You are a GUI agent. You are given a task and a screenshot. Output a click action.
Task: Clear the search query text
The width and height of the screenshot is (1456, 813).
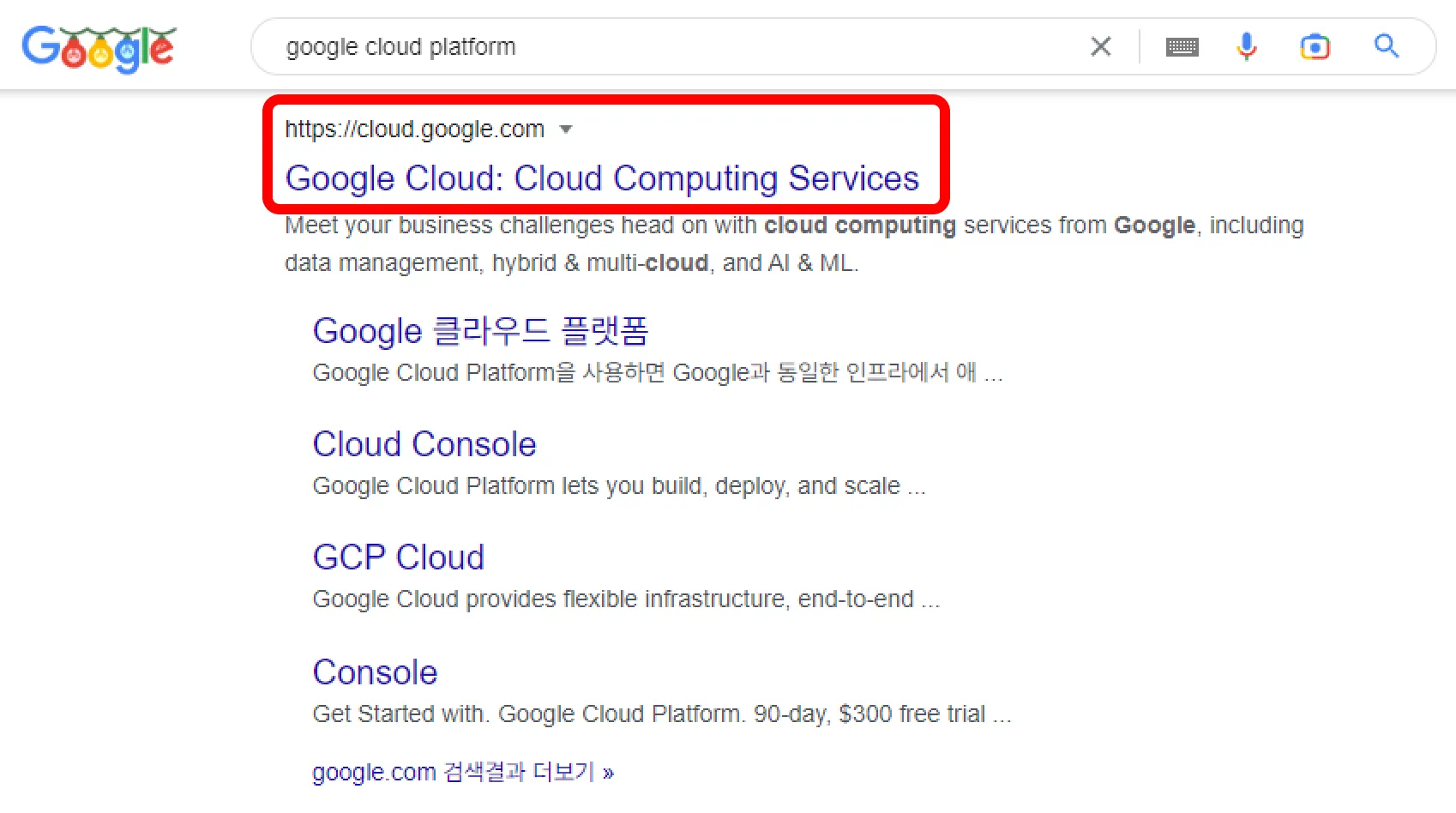point(1101,46)
